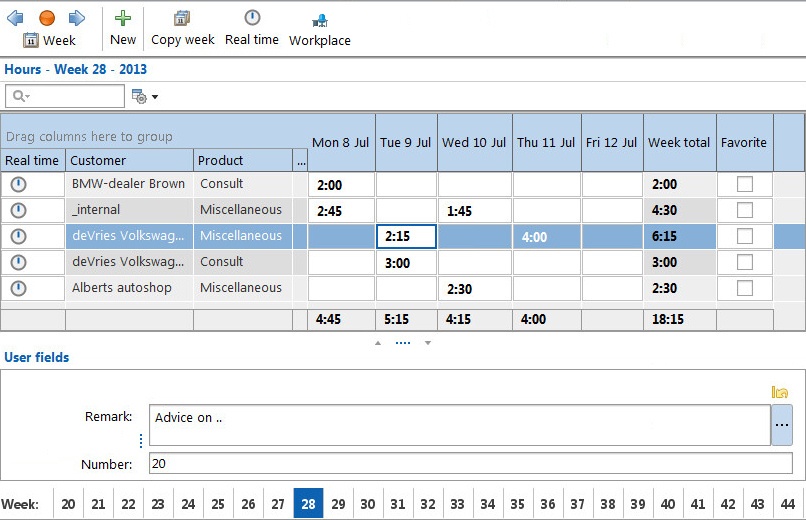Click the Copy week icon
806x520 pixels.
pyautogui.click(x=181, y=18)
